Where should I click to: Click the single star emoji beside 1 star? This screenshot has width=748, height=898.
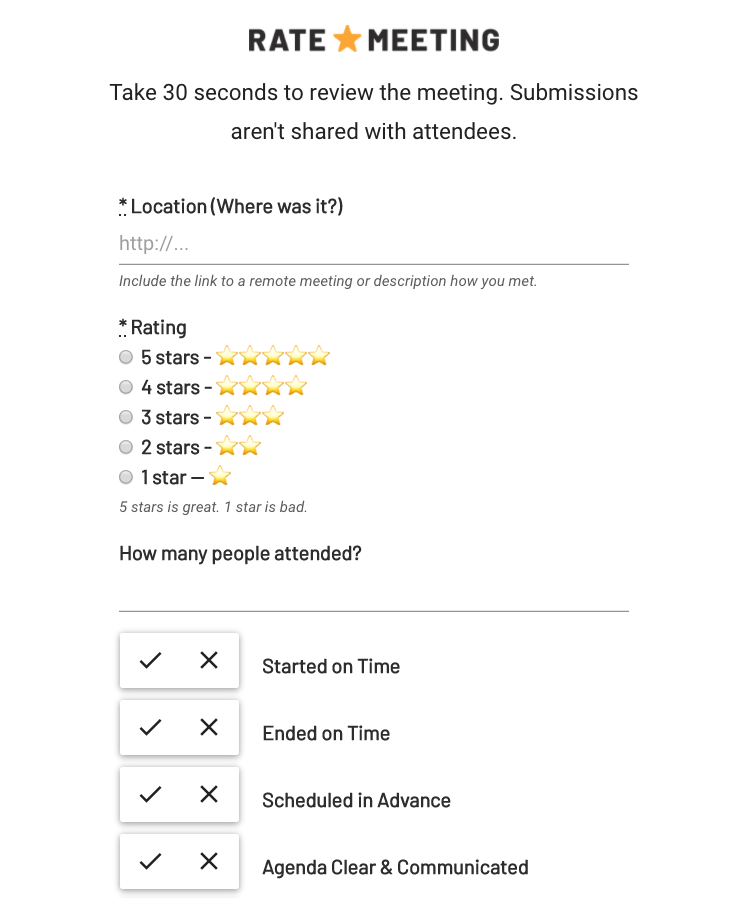tap(220, 477)
